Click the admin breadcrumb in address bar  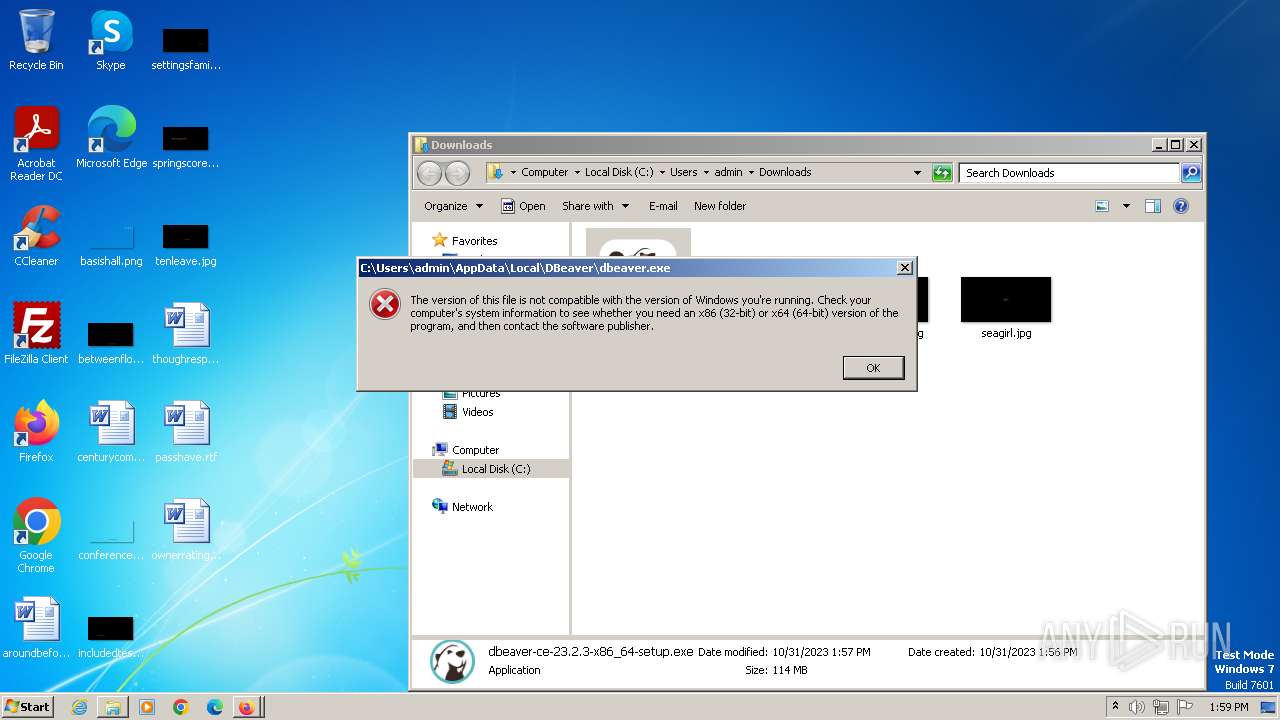[728, 172]
